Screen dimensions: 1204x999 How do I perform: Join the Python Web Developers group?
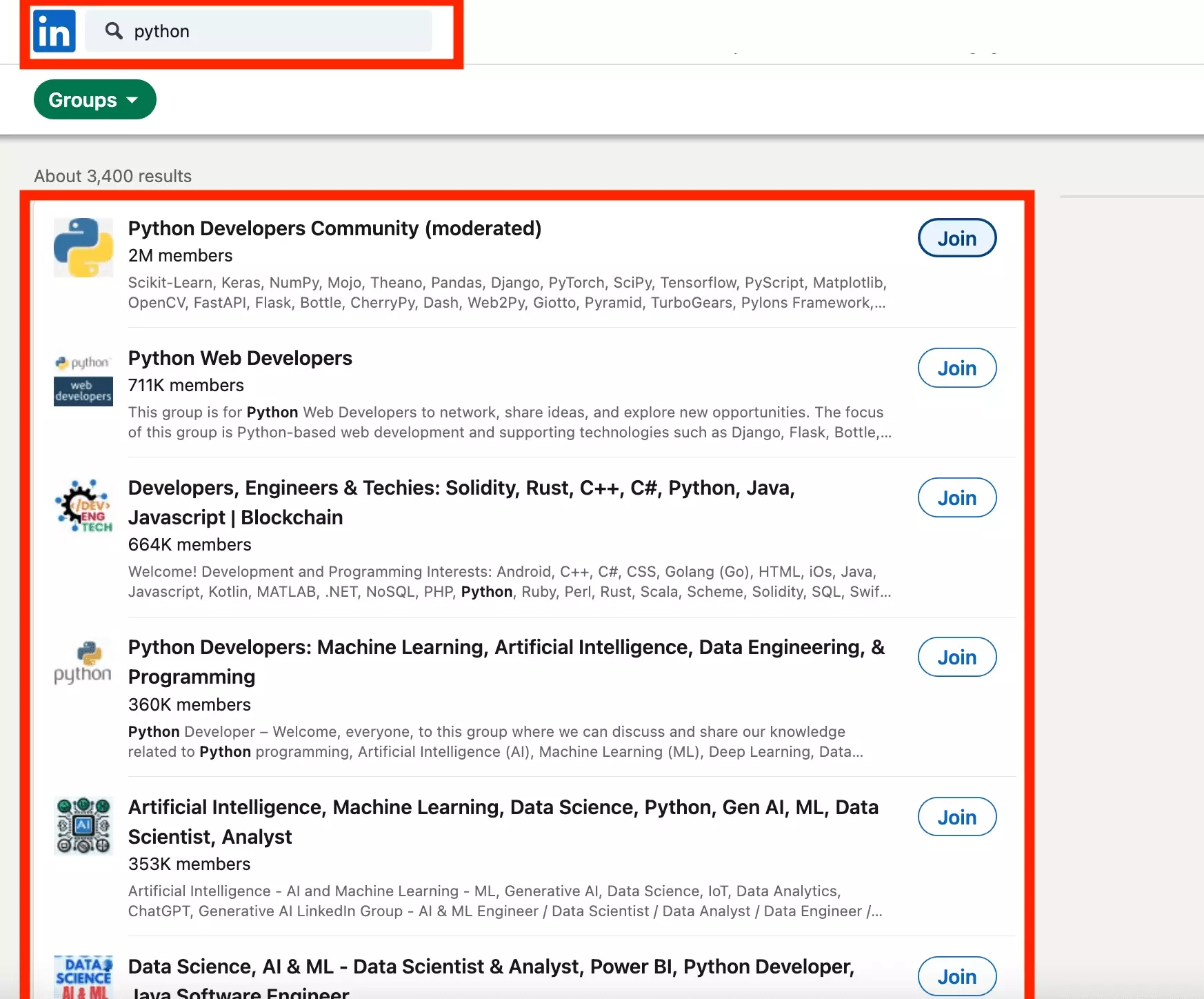click(x=956, y=368)
